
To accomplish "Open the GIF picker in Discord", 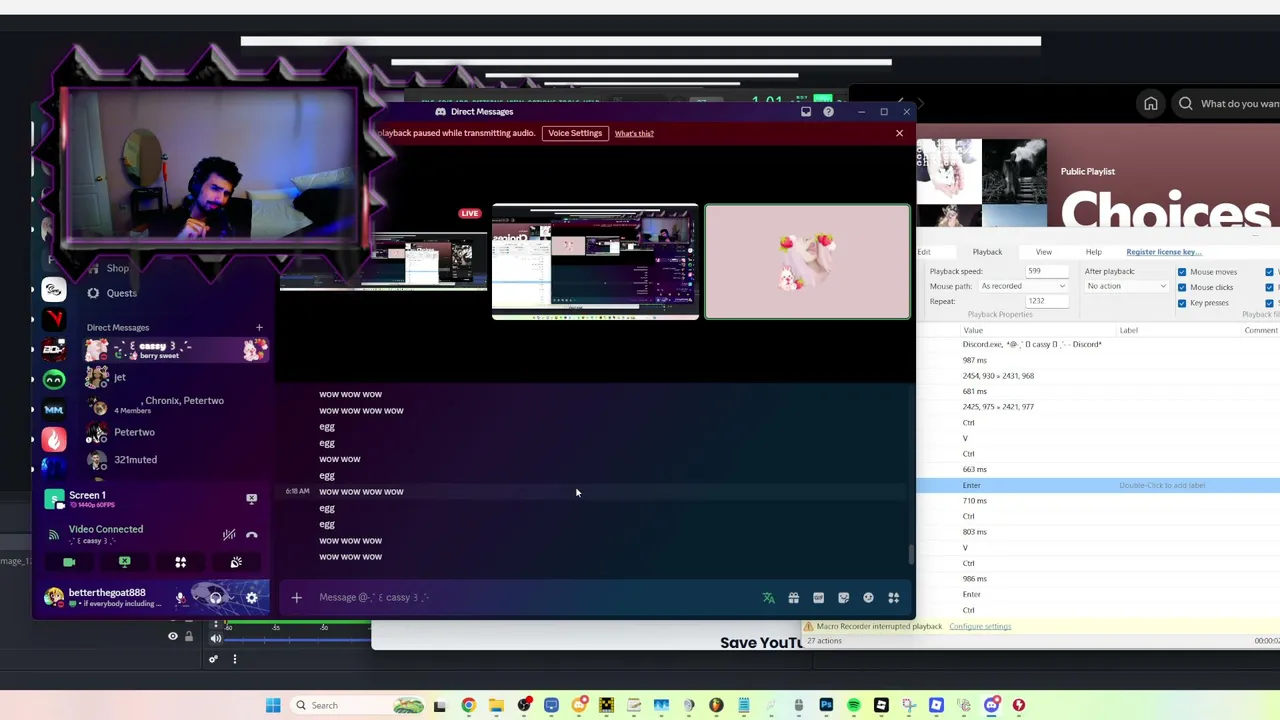I will coord(818,598).
